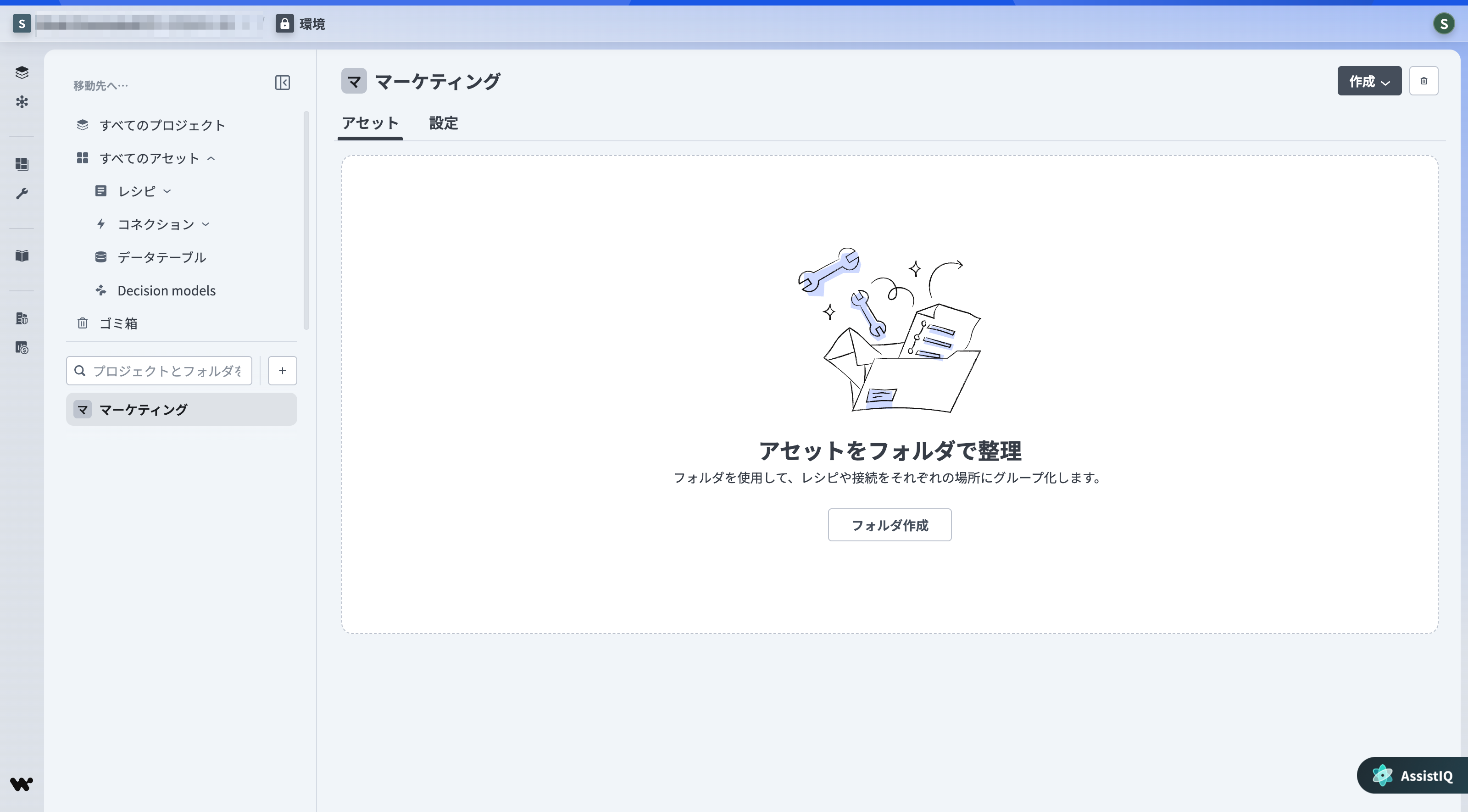Open the green S user avatar menu
The width and height of the screenshot is (1468, 812).
pyautogui.click(x=1444, y=23)
